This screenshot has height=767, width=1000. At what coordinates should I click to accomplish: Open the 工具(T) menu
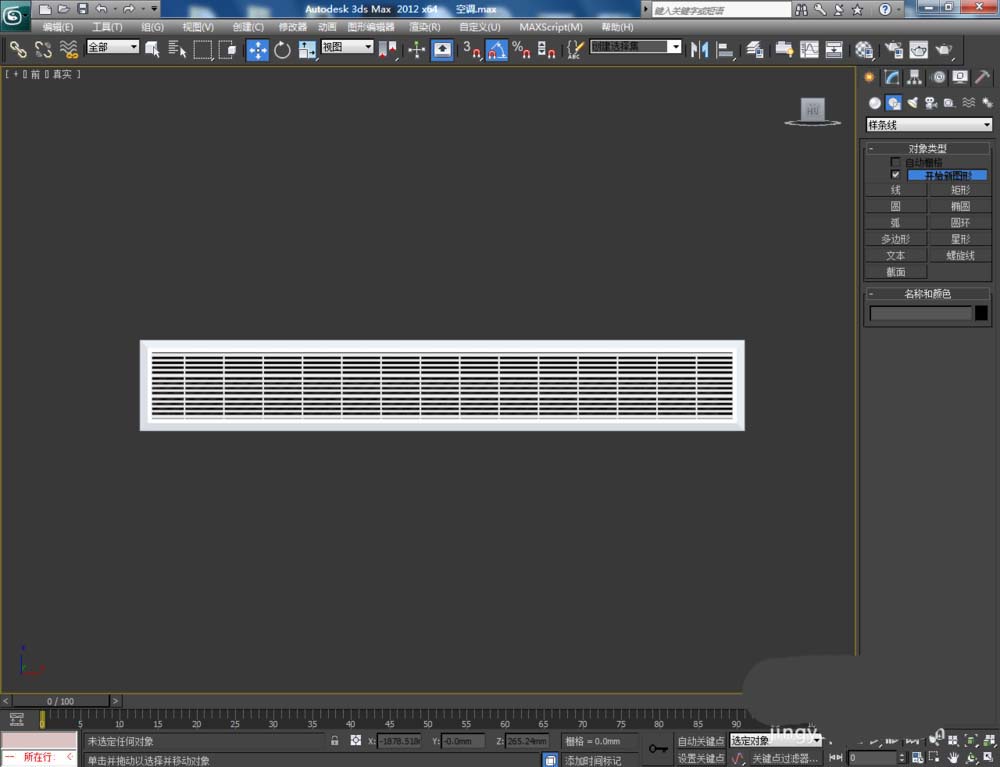click(107, 27)
